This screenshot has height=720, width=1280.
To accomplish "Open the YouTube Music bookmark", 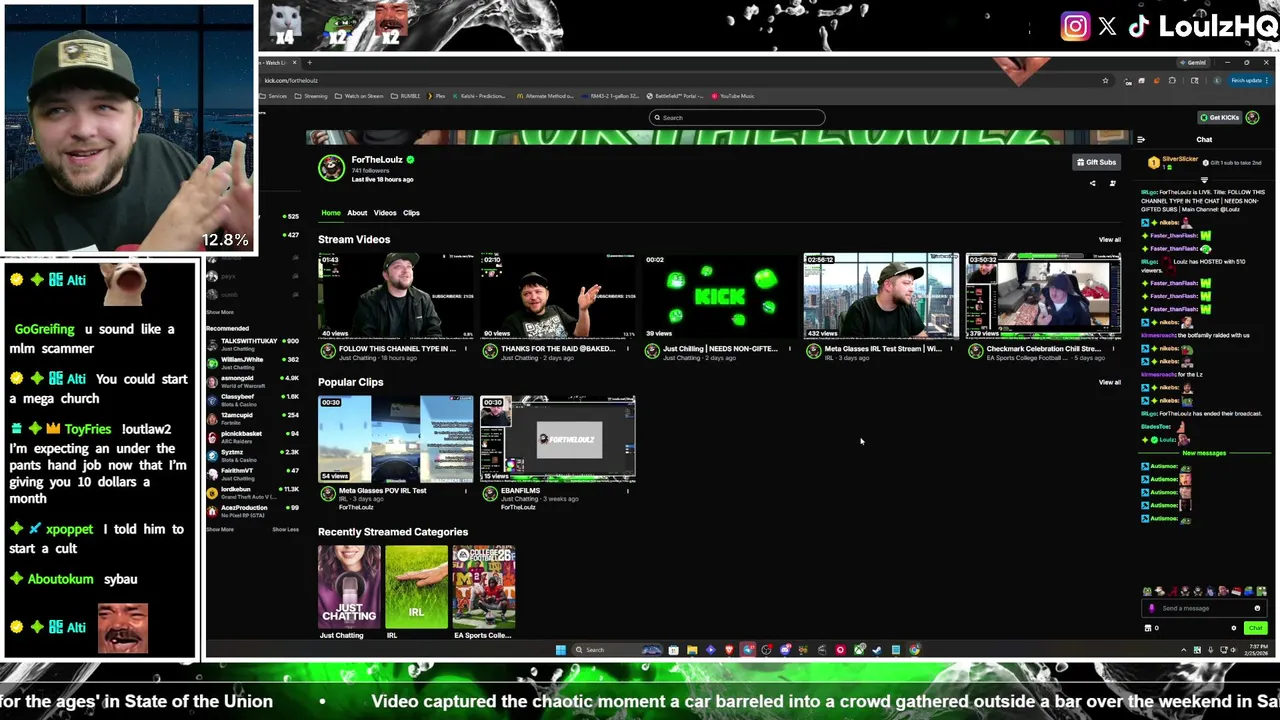I will point(733,96).
